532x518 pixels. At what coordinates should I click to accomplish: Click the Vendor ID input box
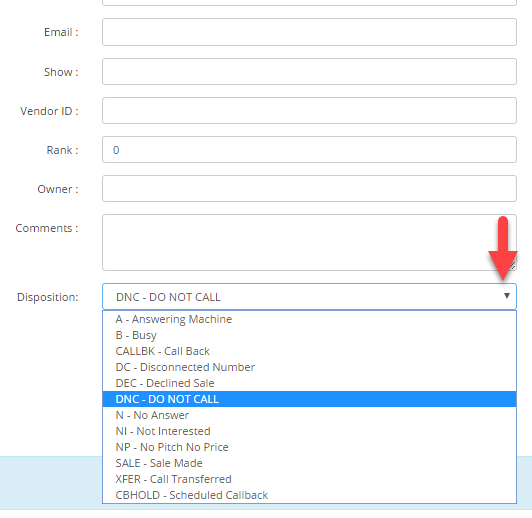point(309,111)
